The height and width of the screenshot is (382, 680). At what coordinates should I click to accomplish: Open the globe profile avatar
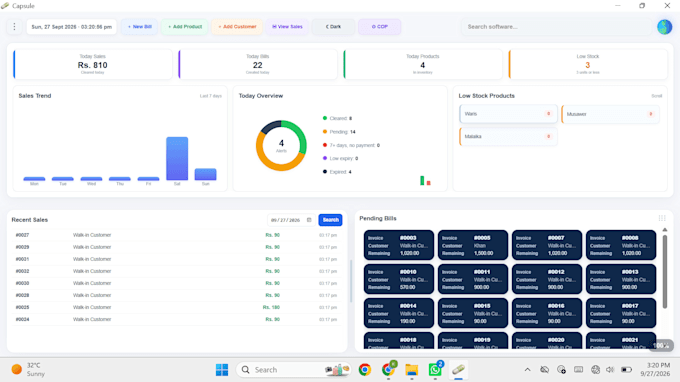pyautogui.click(x=664, y=27)
